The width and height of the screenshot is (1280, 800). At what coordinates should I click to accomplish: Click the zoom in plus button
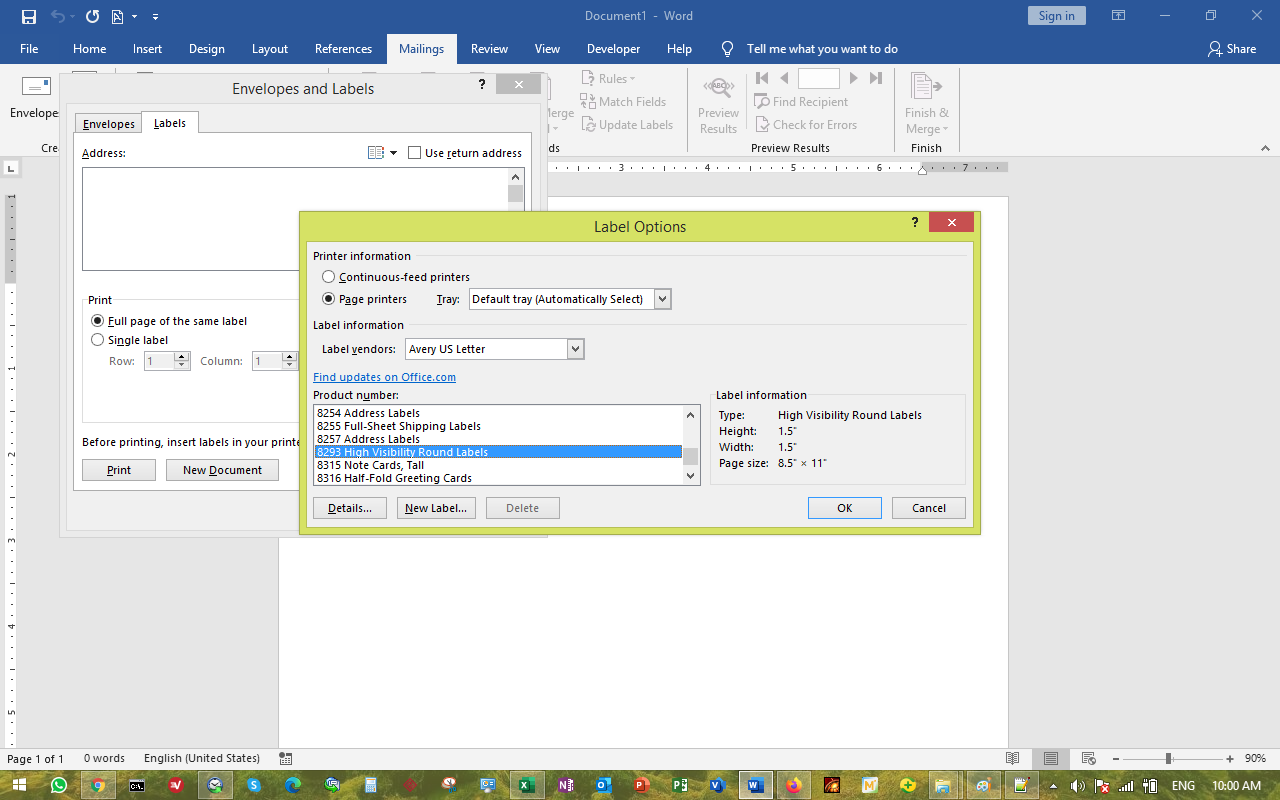[1230, 759]
